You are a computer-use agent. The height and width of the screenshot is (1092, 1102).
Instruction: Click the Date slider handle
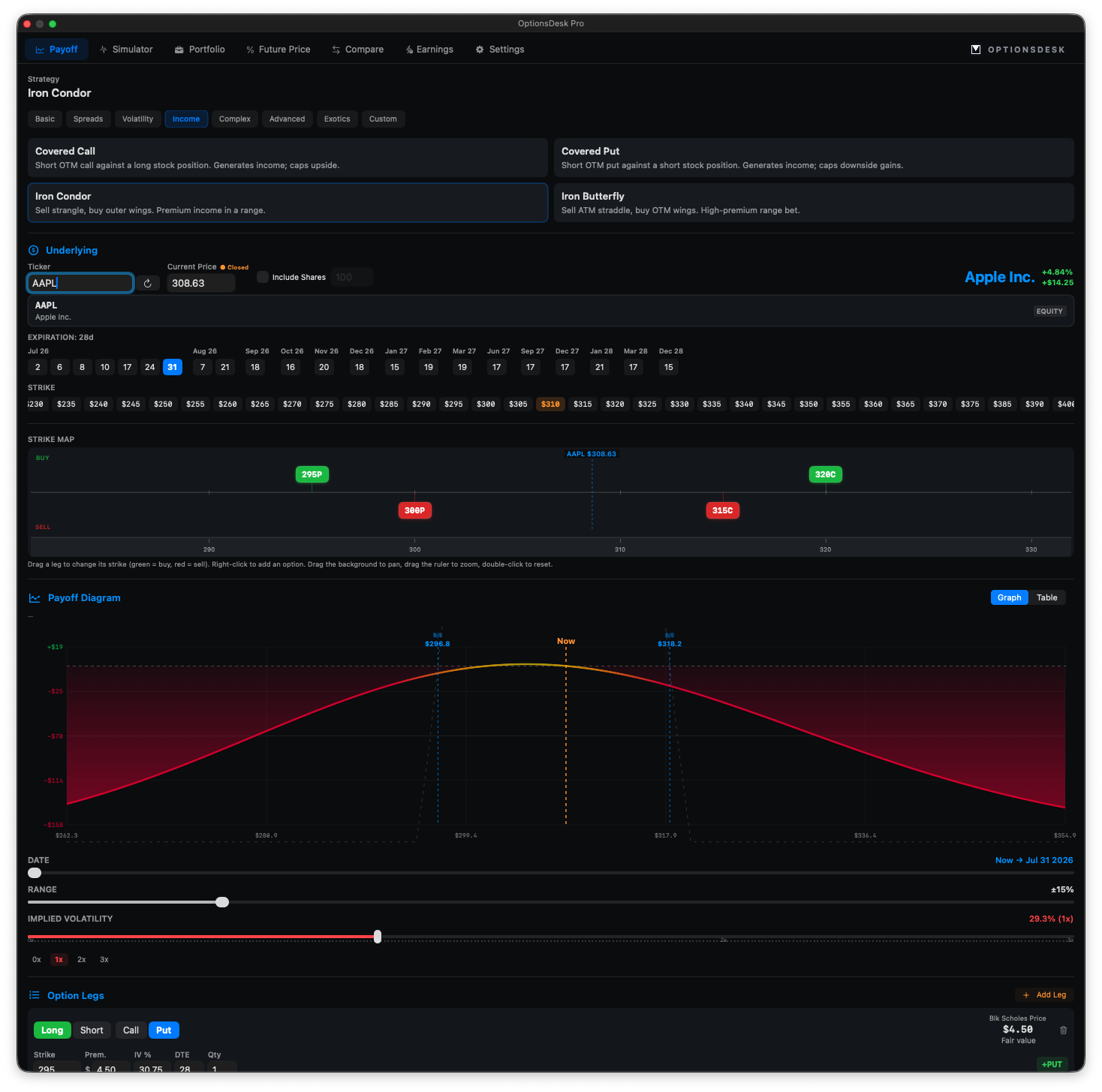[35, 873]
